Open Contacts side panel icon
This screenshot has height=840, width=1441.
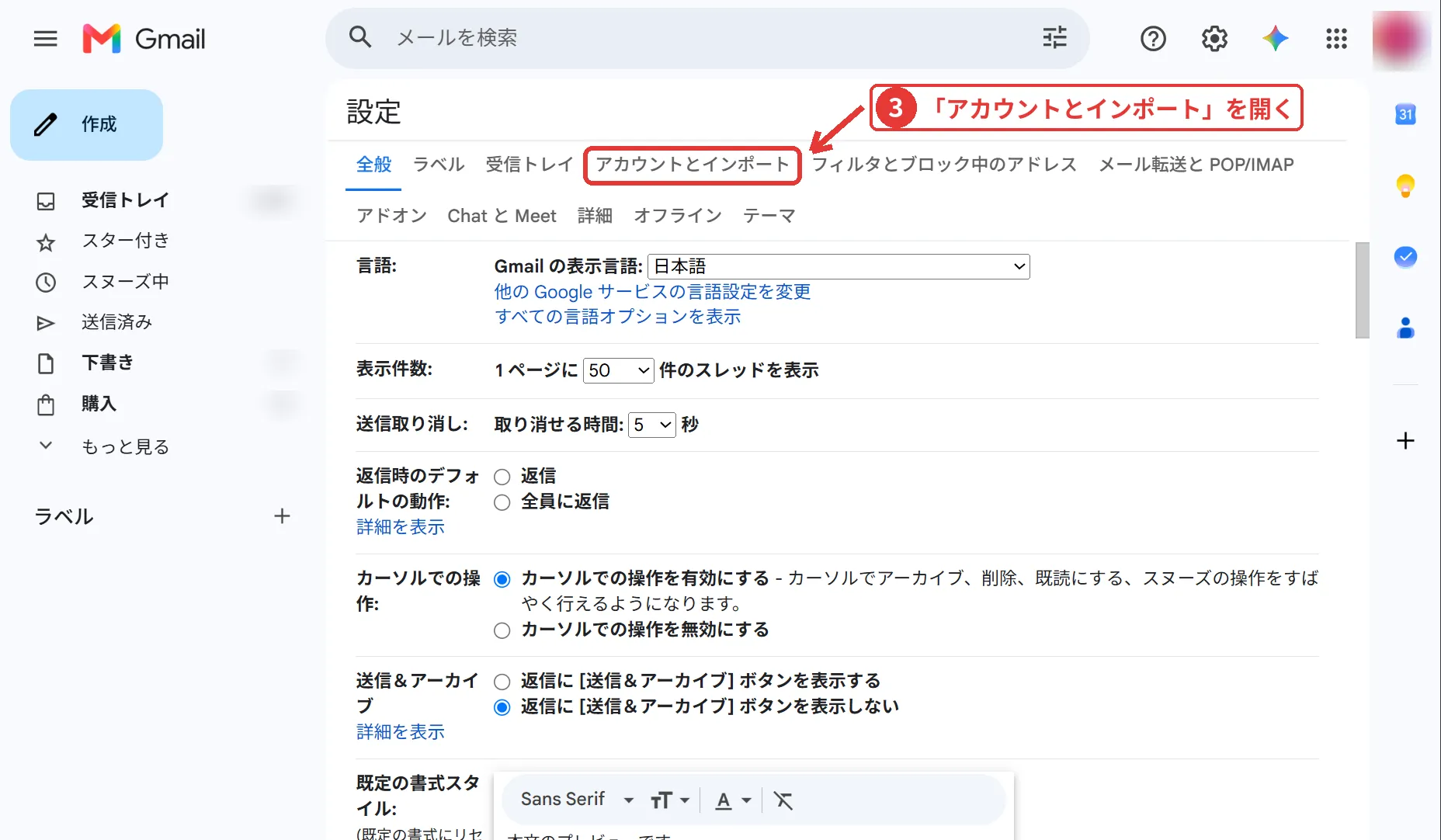1405,328
